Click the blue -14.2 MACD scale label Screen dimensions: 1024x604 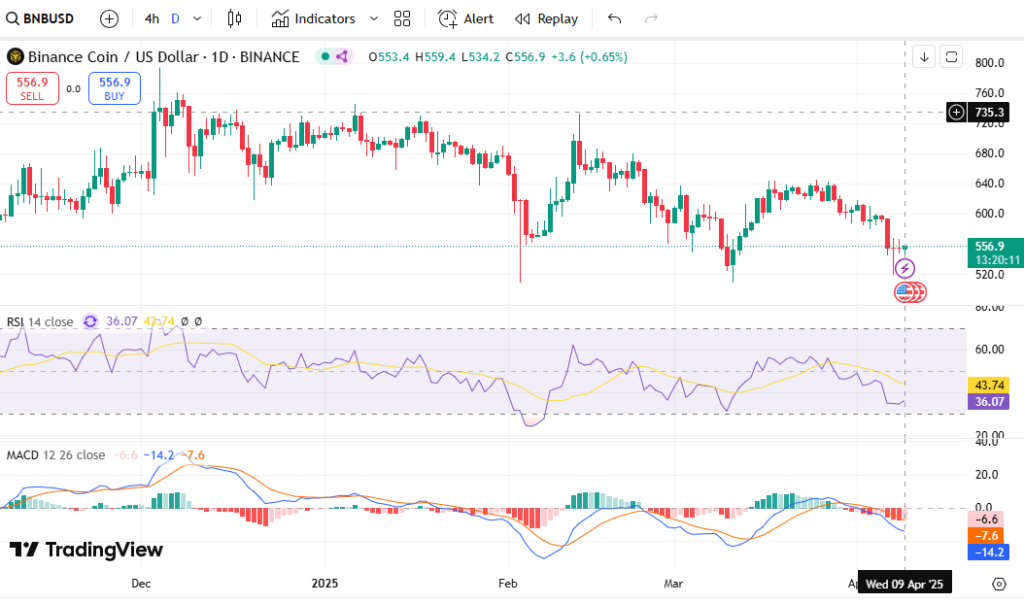coord(988,552)
